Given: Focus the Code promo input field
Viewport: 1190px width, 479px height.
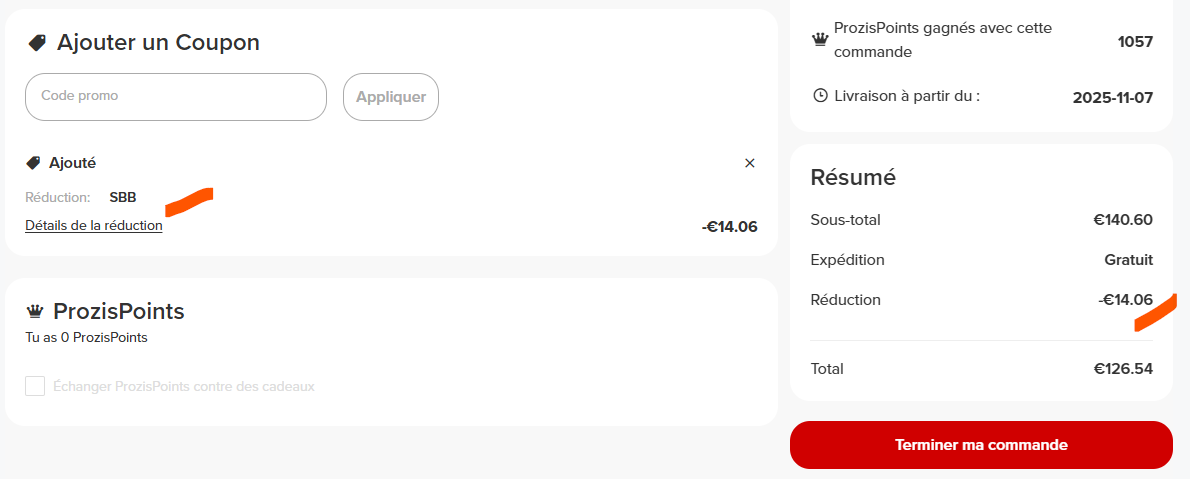Looking at the screenshot, I should click(x=176, y=97).
